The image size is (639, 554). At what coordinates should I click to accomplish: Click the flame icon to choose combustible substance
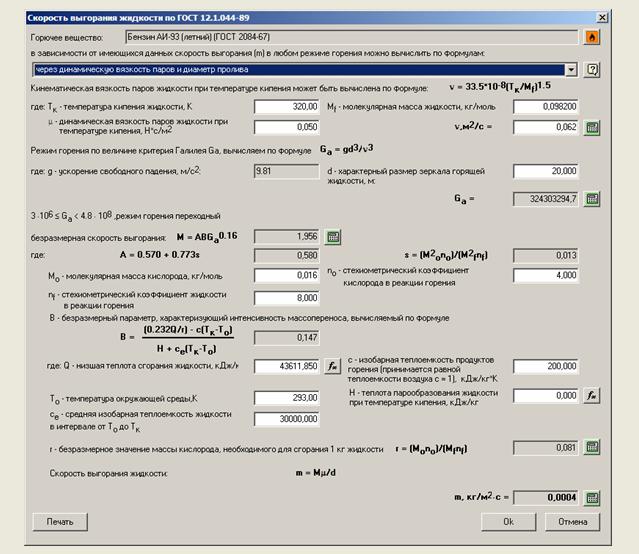[x=591, y=37]
